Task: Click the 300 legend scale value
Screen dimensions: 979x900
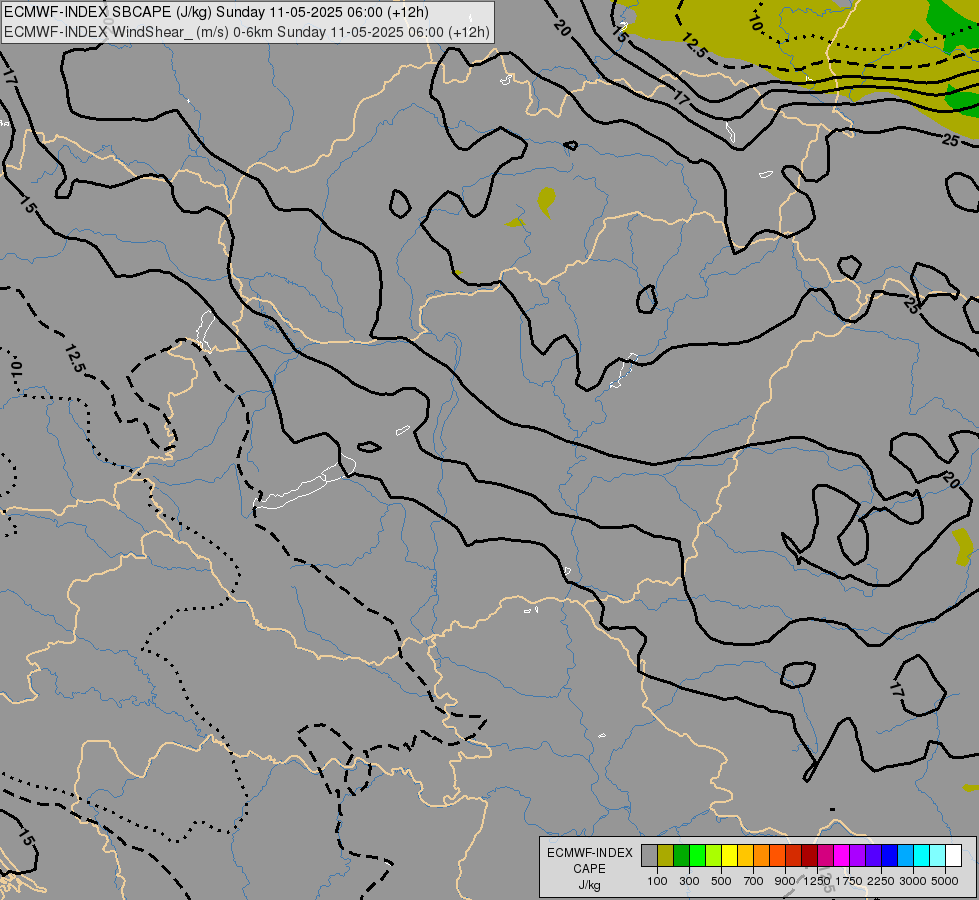Action: (689, 881)
